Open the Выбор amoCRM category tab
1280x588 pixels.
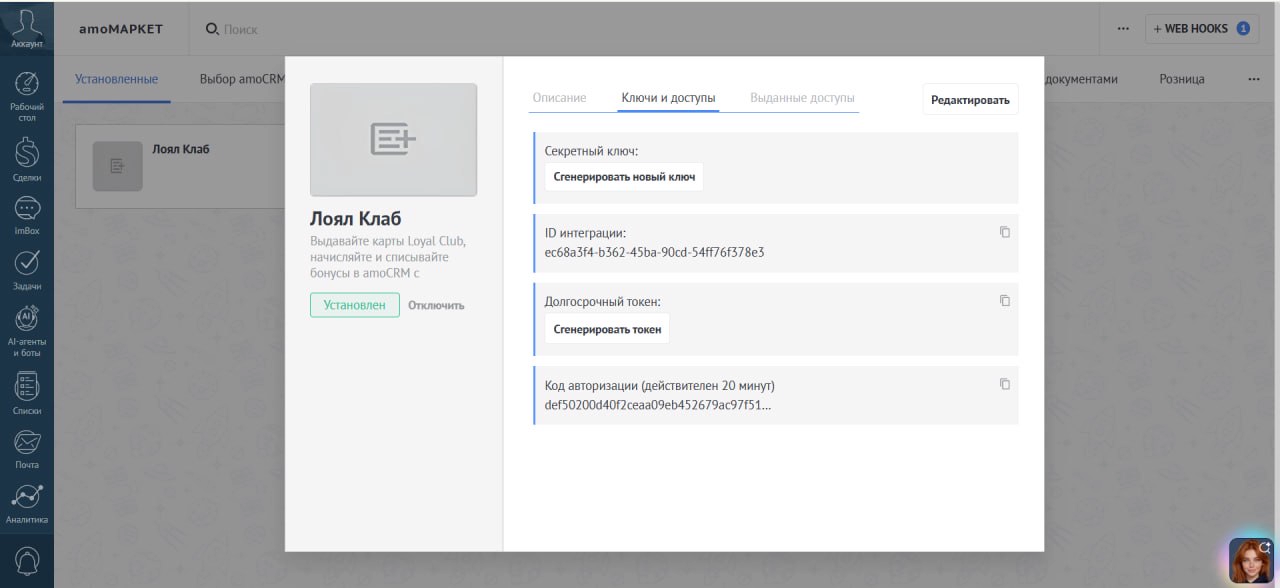[x=242, y=79]
